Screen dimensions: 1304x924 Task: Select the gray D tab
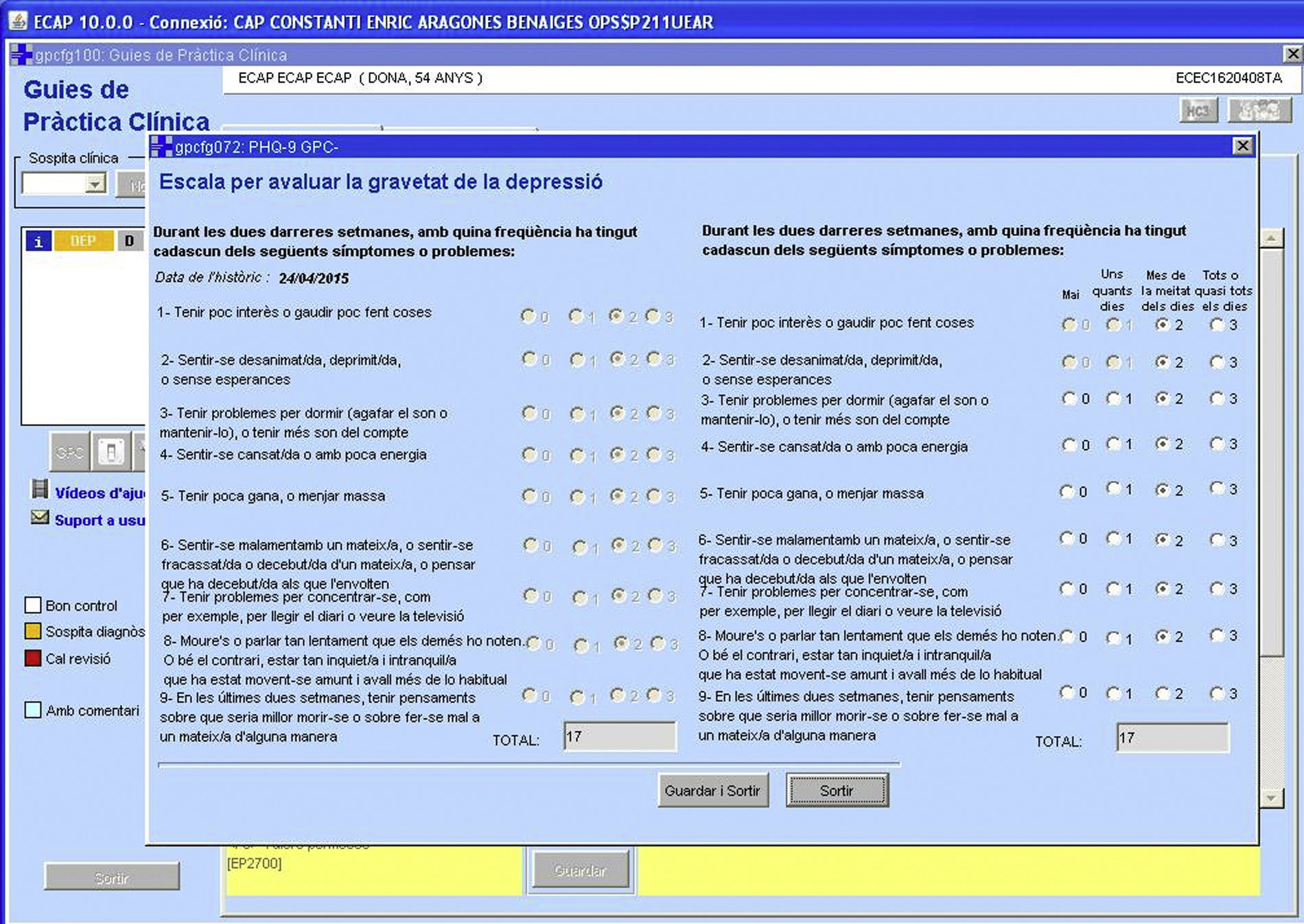(129, 241)
